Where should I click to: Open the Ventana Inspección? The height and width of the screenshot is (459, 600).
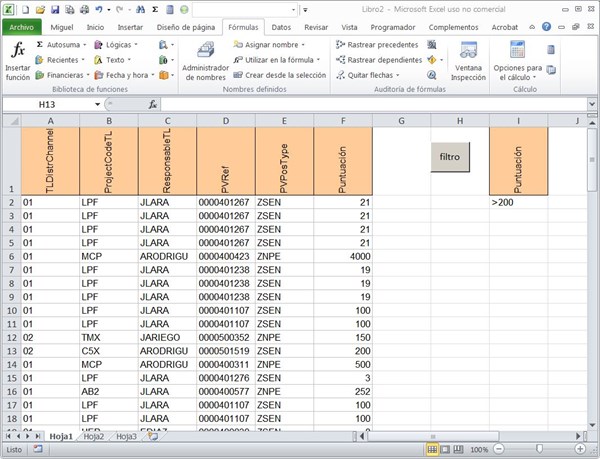tap(468, 61)
